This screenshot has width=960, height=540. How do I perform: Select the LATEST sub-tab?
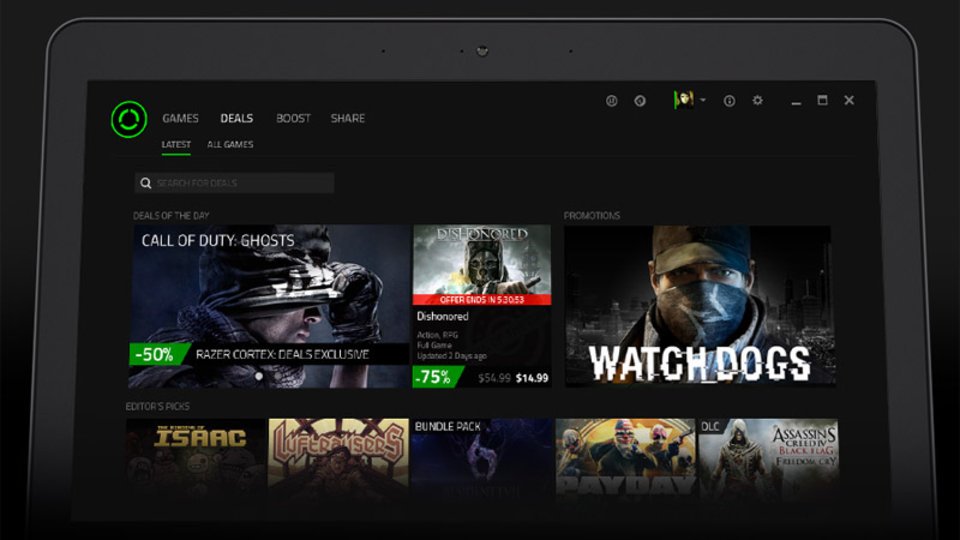[176, 144]
